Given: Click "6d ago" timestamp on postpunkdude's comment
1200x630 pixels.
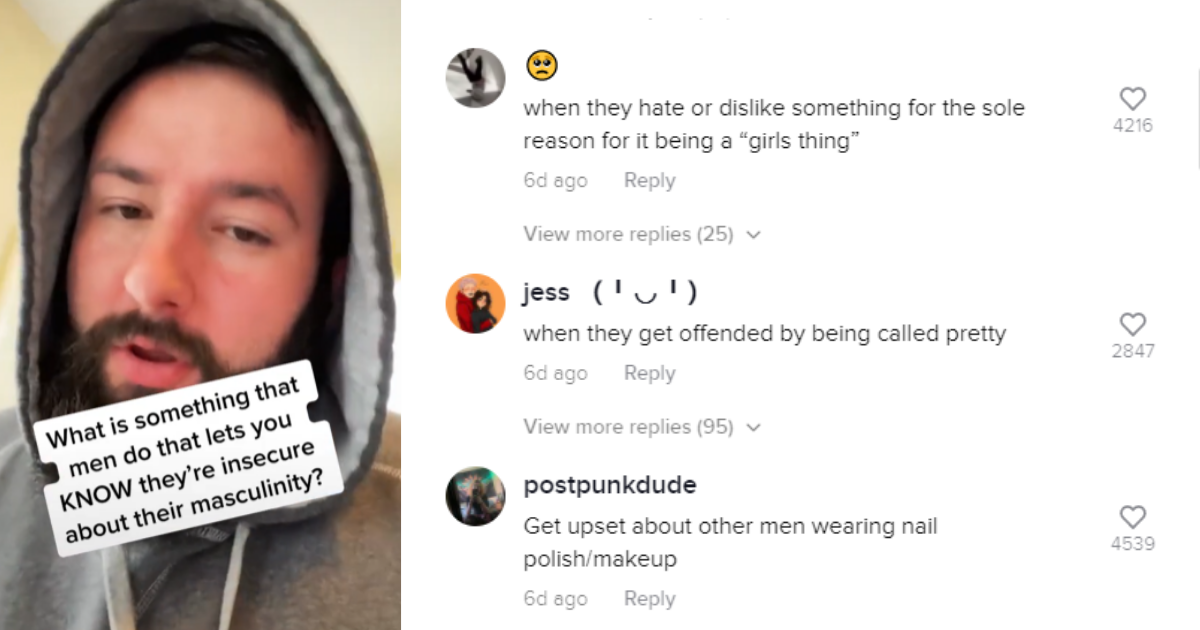Looking at the screenshot, I should [555, 599].
